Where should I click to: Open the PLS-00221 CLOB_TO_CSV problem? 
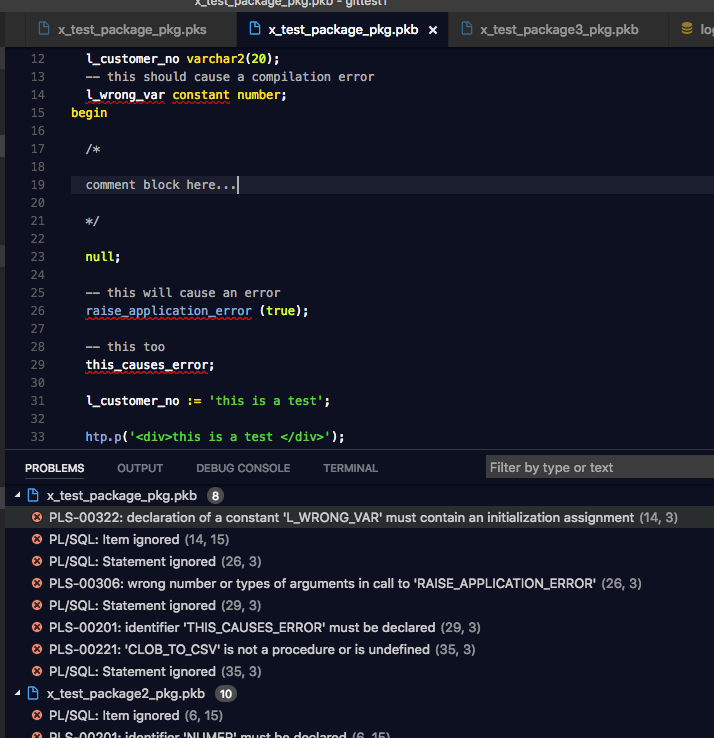coord(360,650)
